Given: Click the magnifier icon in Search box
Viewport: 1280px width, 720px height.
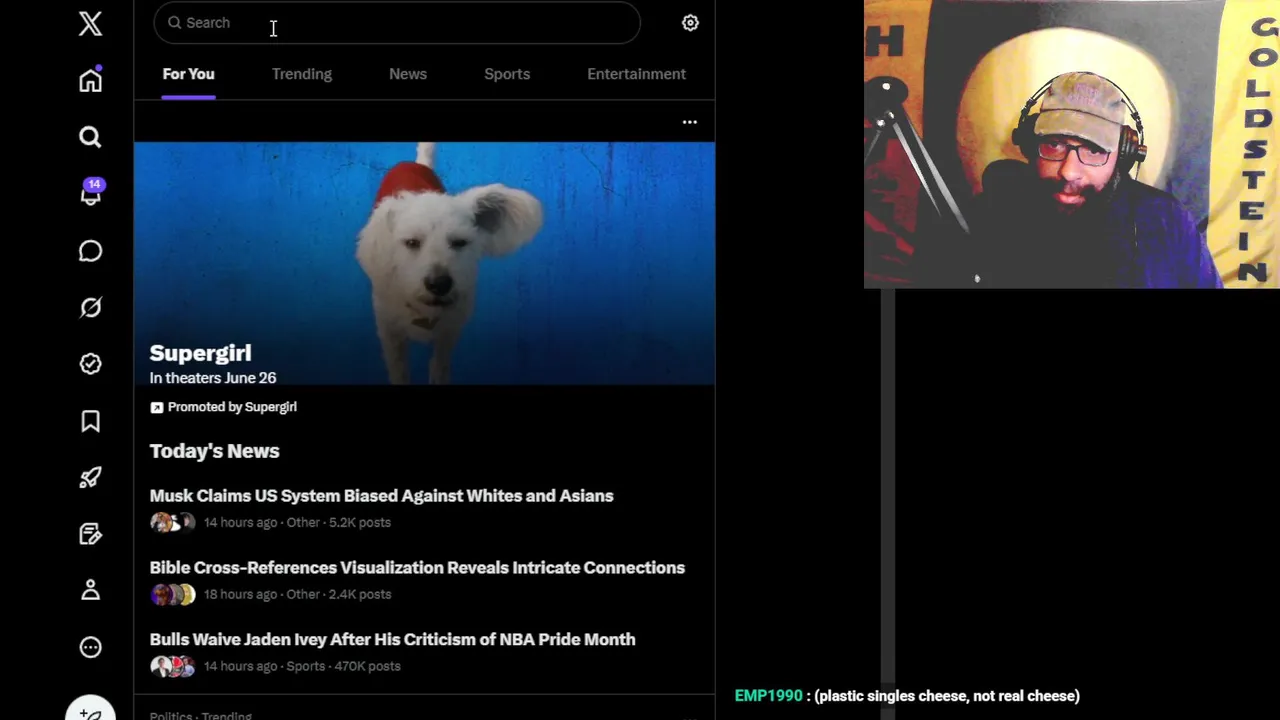Looking at the screenshot, I should click(x=174, y=22).
